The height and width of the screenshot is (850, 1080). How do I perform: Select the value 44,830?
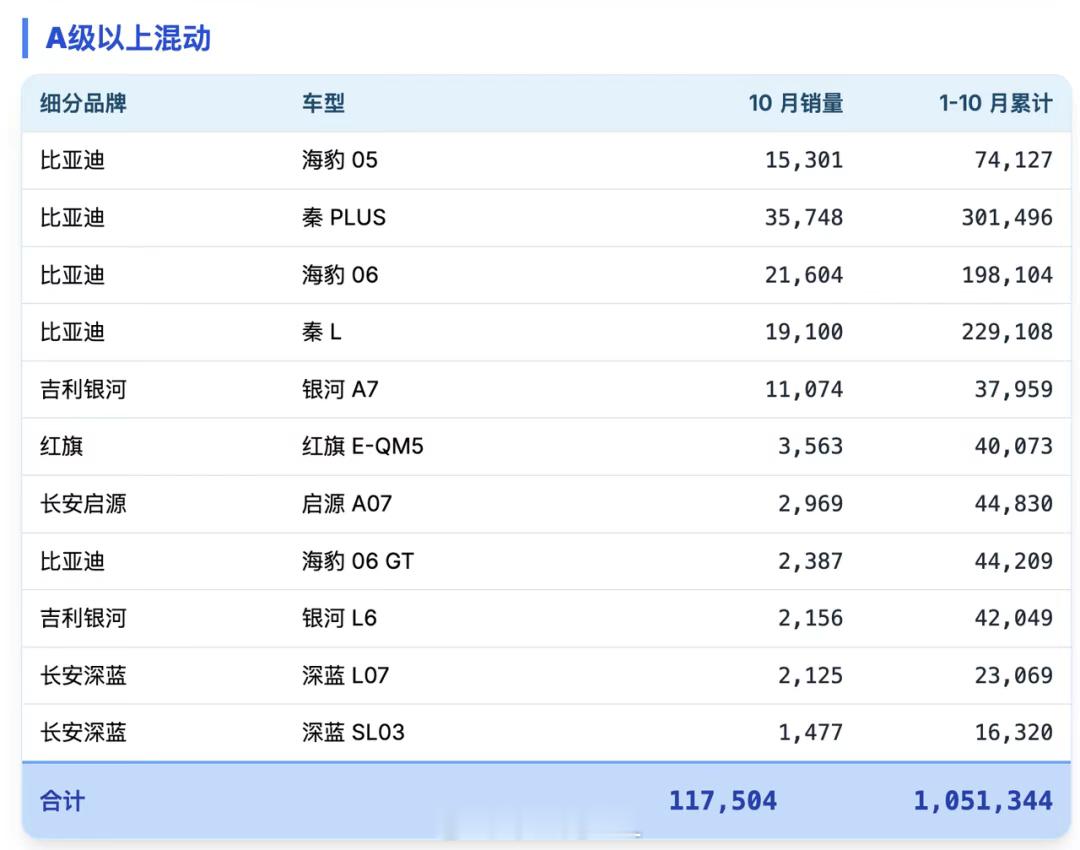tap(1013, 504)
